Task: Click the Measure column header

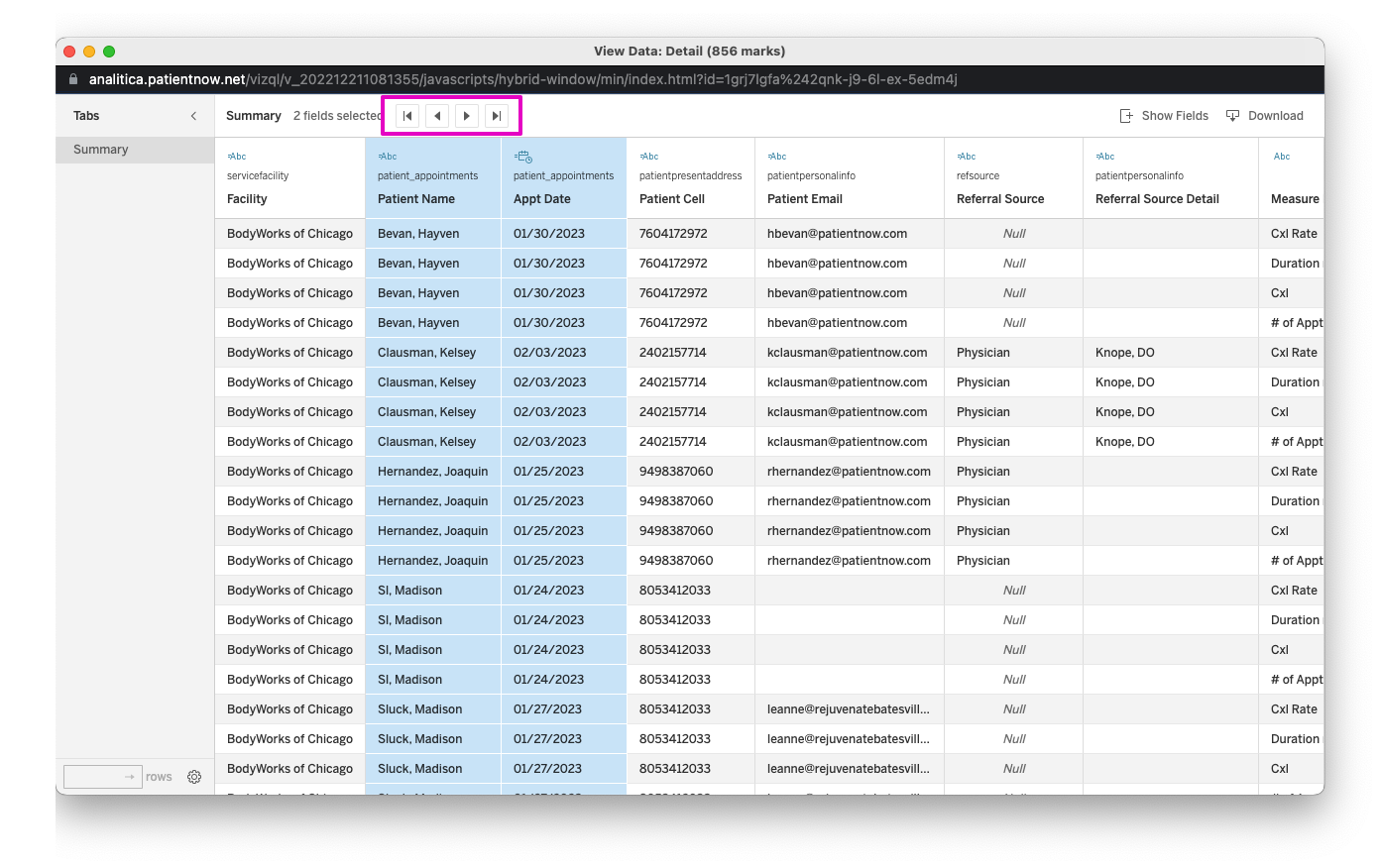Action: coord(1295,199)
